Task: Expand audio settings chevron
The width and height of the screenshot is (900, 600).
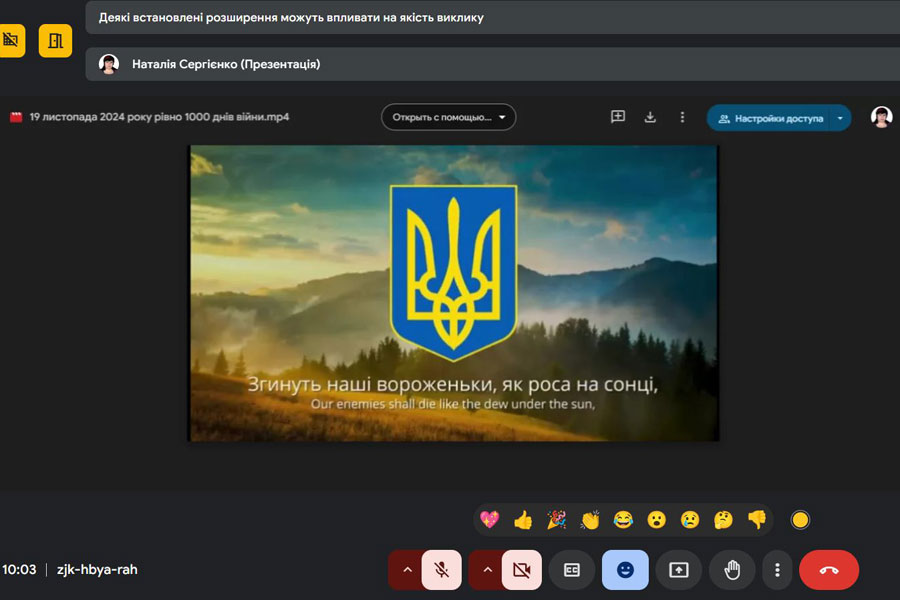Action: click(x=407, y=570)
